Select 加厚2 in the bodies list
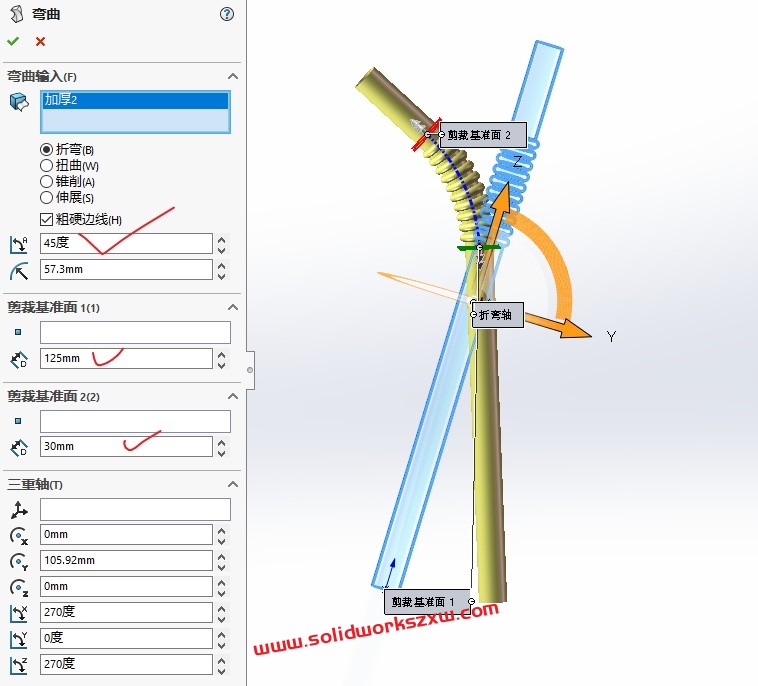758x686 pixels. pos(135,101)
